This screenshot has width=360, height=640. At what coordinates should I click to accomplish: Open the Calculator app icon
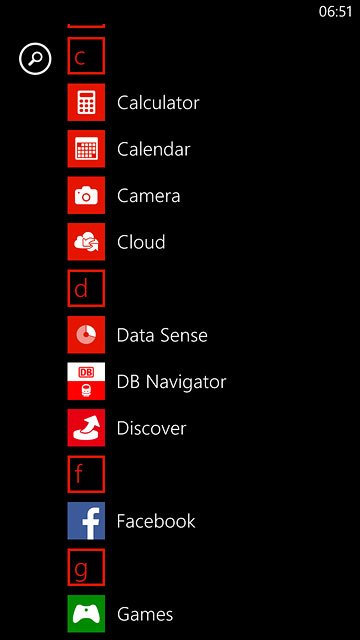(86, 102)
